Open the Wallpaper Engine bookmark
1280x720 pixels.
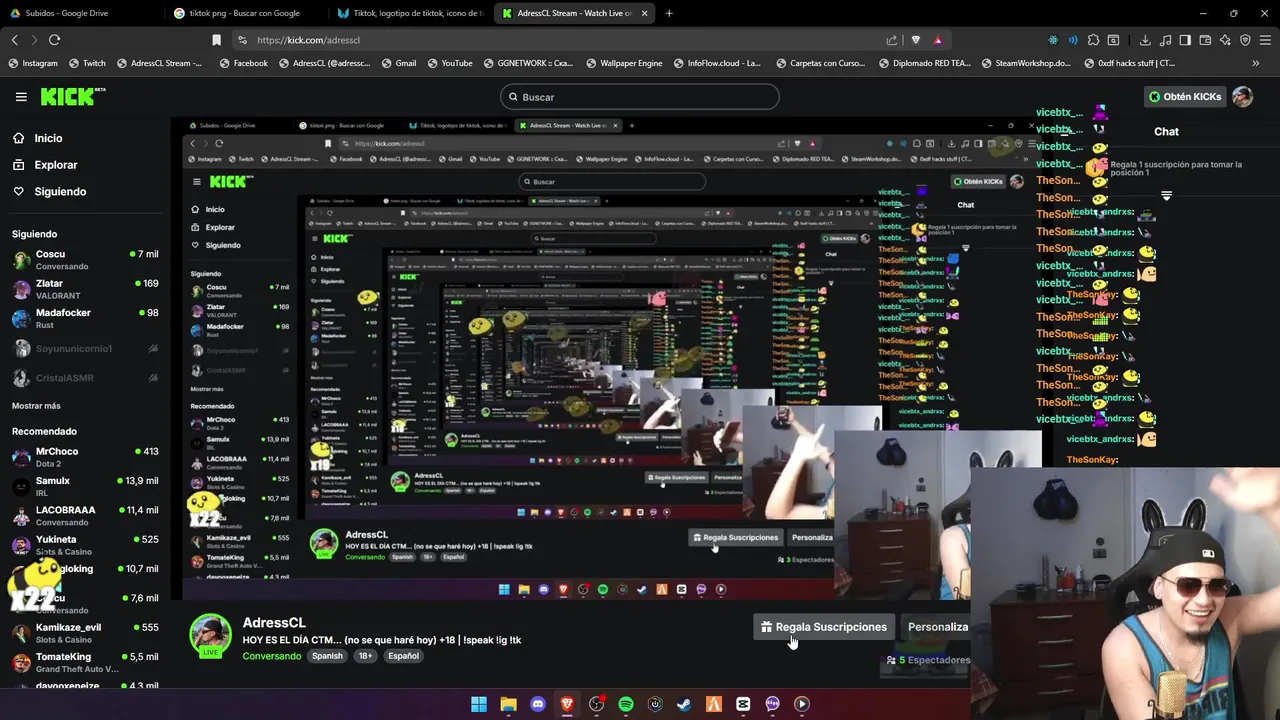tap(623, 63)
